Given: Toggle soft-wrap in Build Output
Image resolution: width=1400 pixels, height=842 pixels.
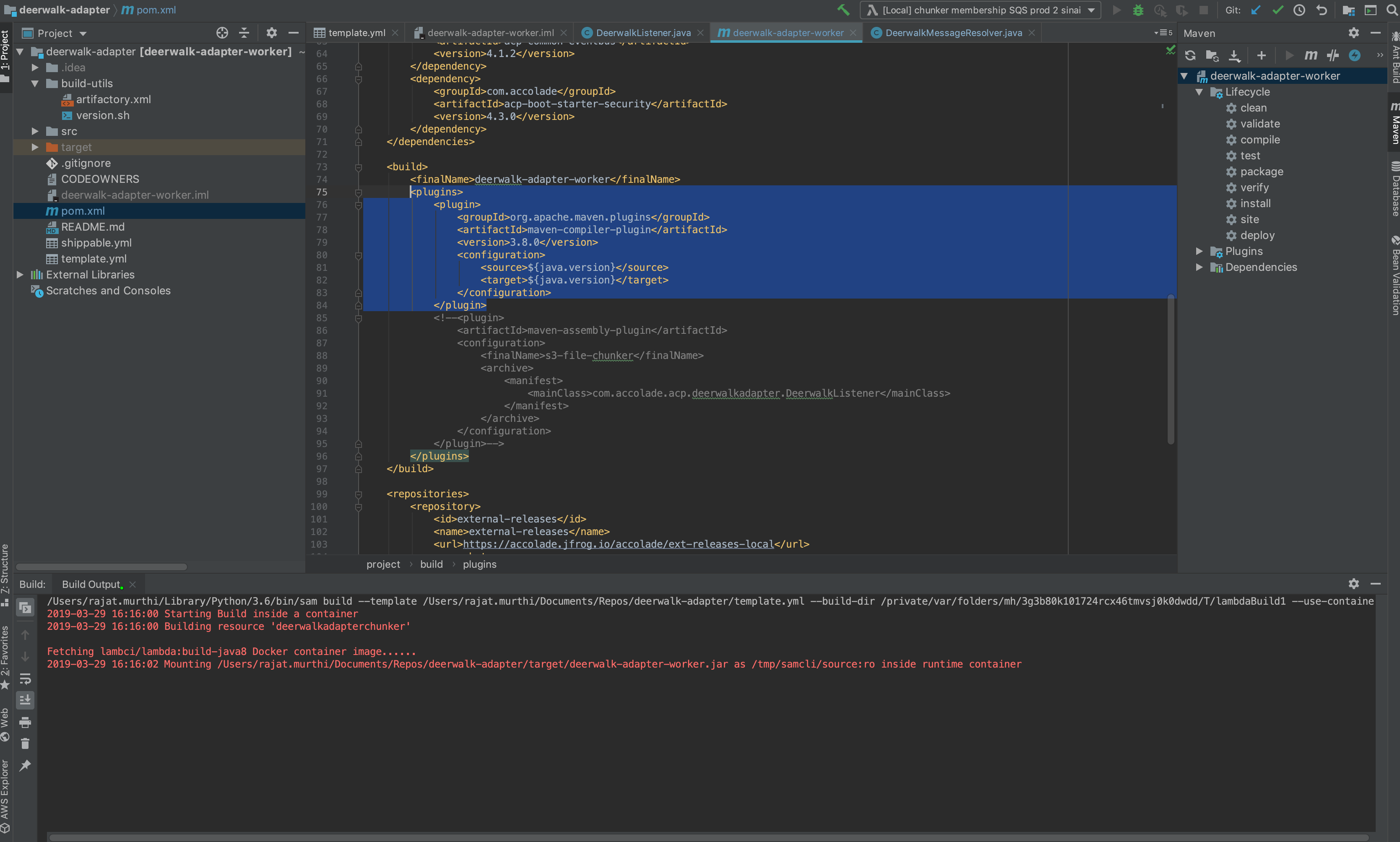Looking at the screenshot, I should pyautogui.click(x=25, y=678).
